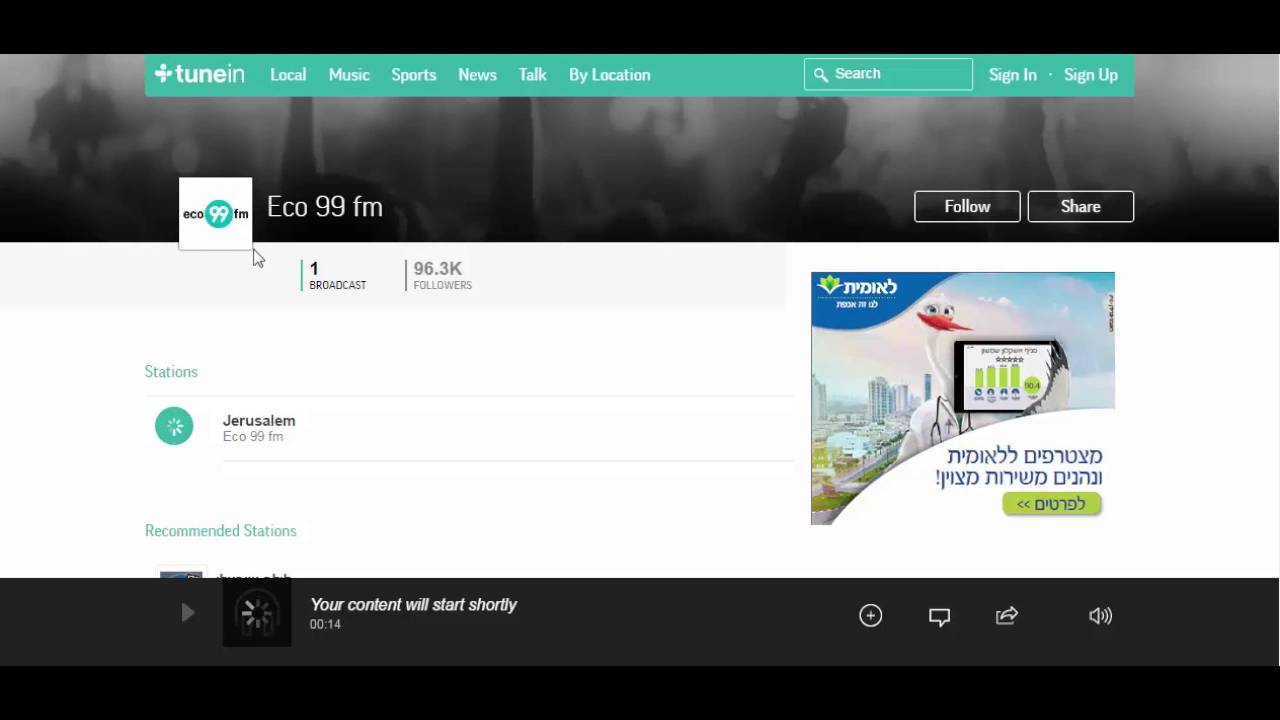The image size is (1280, 720).
Task: Click the play button in the player bar
Action: tap(188, 613)
